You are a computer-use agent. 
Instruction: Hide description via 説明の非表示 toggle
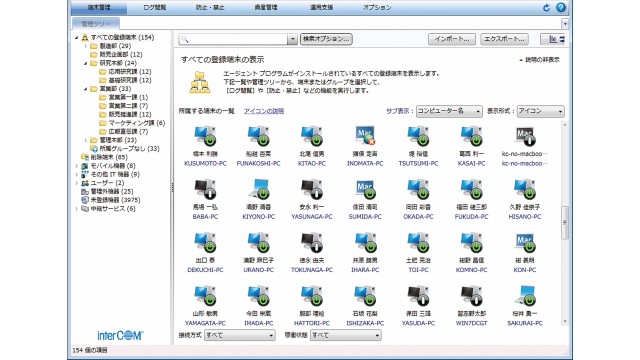(539, 60)
